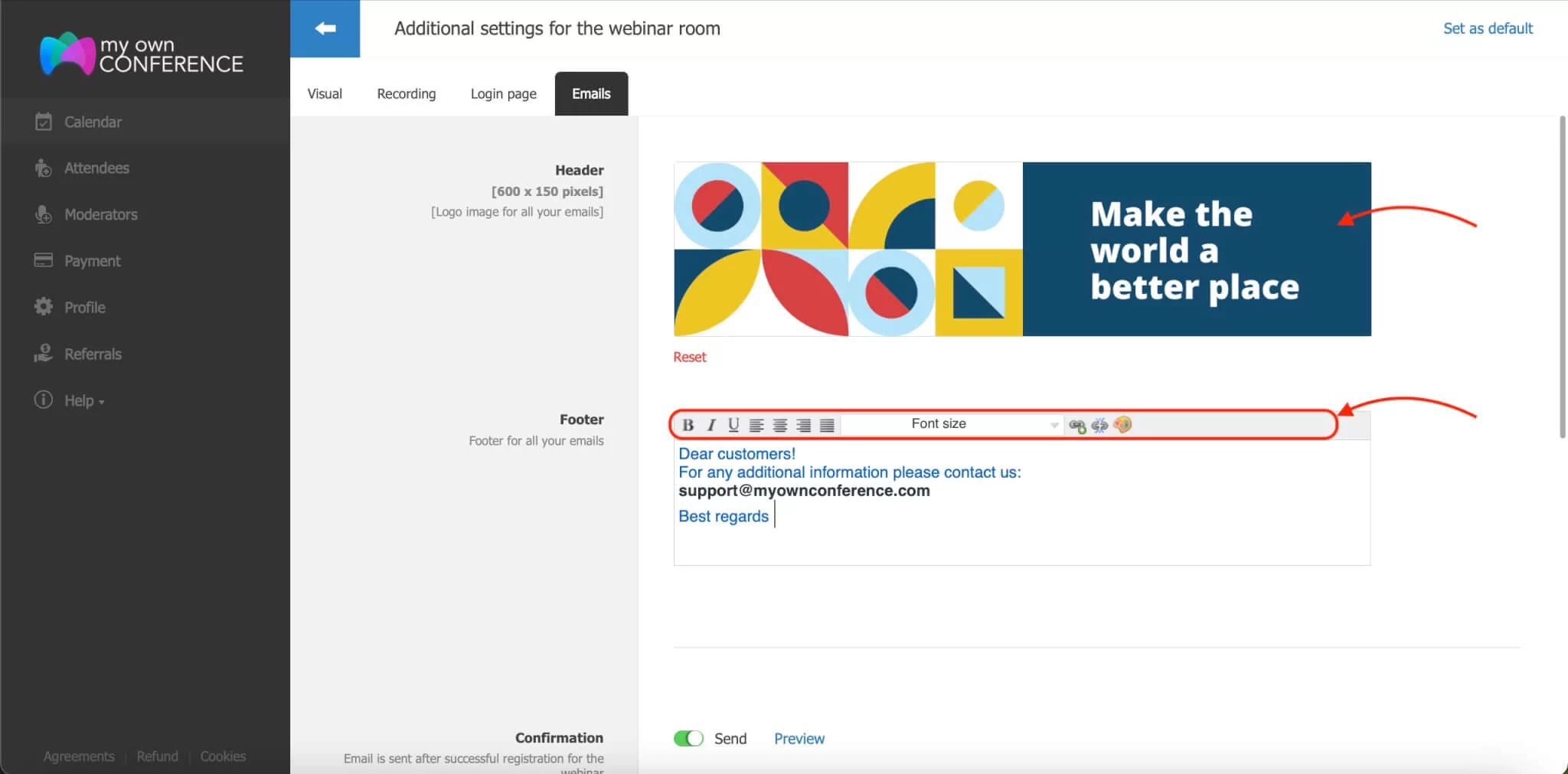This screenshot has height=774, width=1568.
Task: Open Attendees from the sidebar
Action: (96, 168)
